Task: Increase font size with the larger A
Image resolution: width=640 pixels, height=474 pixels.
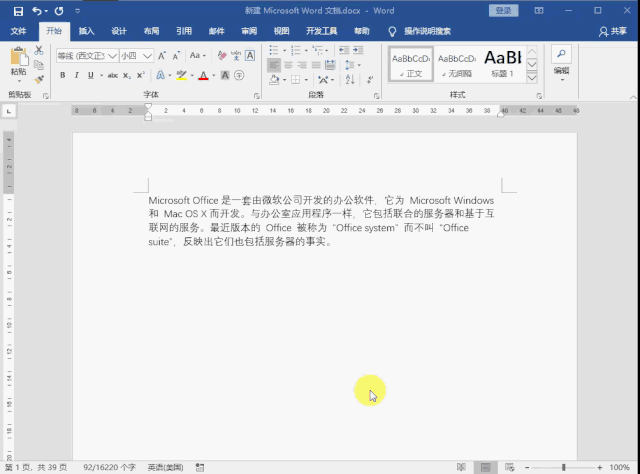Action: point(162,56)
